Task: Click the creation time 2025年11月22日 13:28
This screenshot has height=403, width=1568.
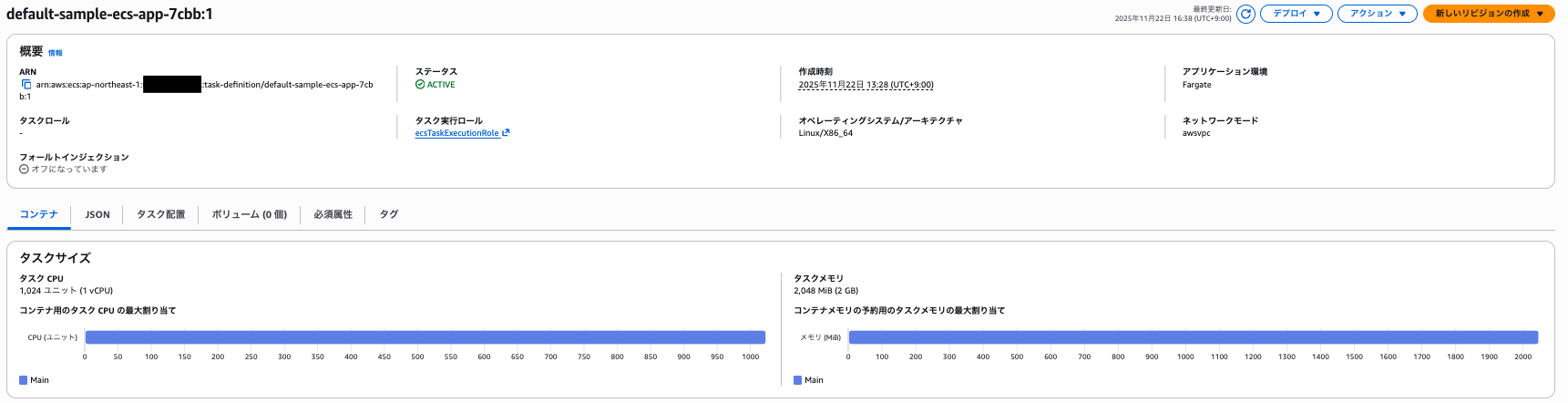Action: click(x=866, y=85)
